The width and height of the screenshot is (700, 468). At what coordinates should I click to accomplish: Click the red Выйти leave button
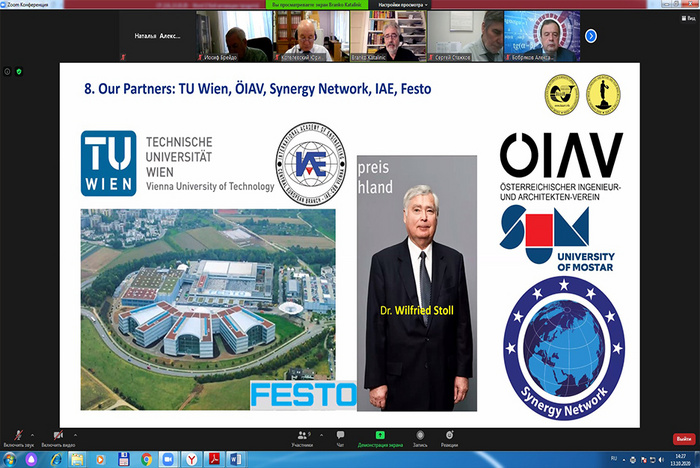tap(684, 439)
